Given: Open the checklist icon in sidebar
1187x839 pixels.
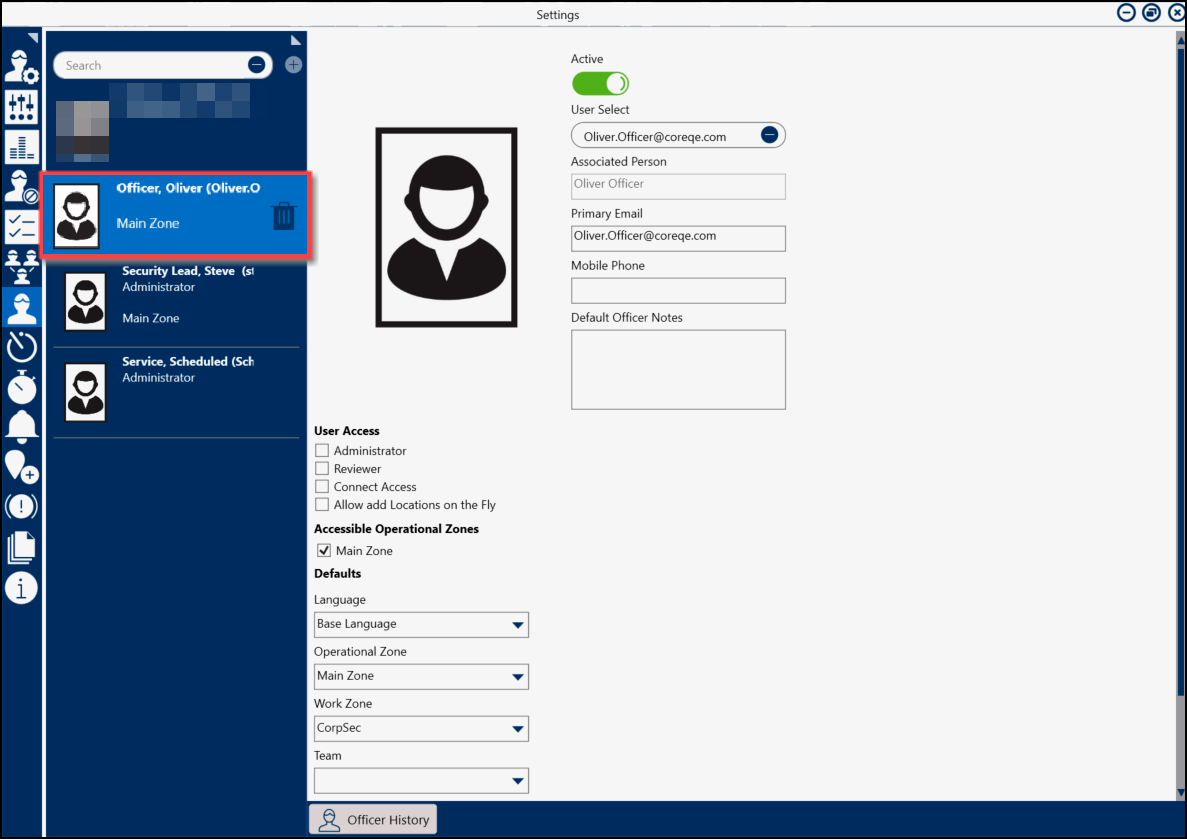Looking at the screenshot, I should pyautogui.click(x=21, y=226).
